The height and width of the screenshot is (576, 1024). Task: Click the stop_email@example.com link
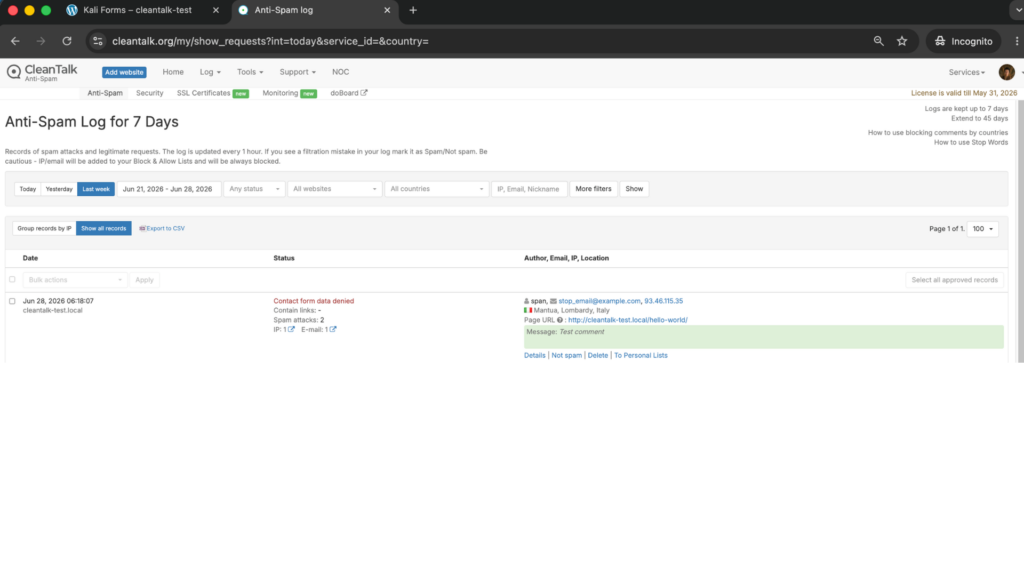[599, 301]
